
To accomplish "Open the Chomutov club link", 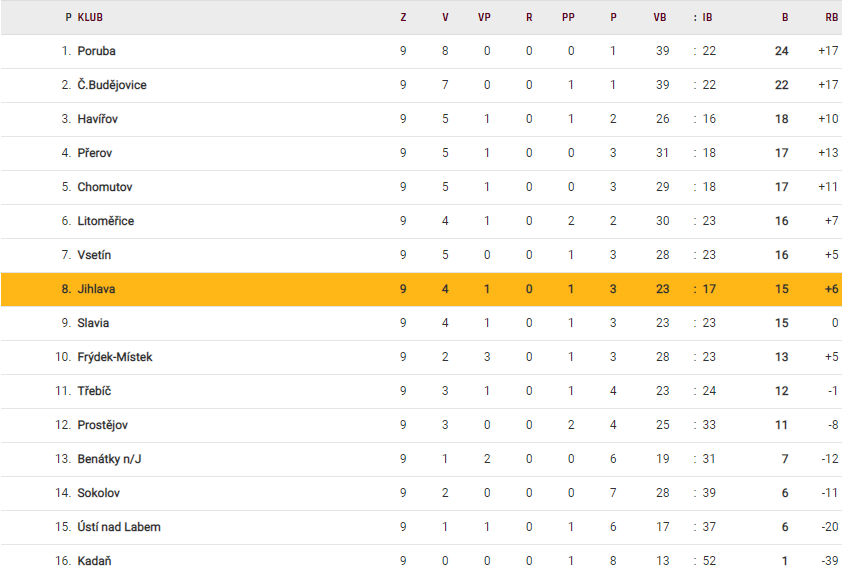I will tap(105, 187).
